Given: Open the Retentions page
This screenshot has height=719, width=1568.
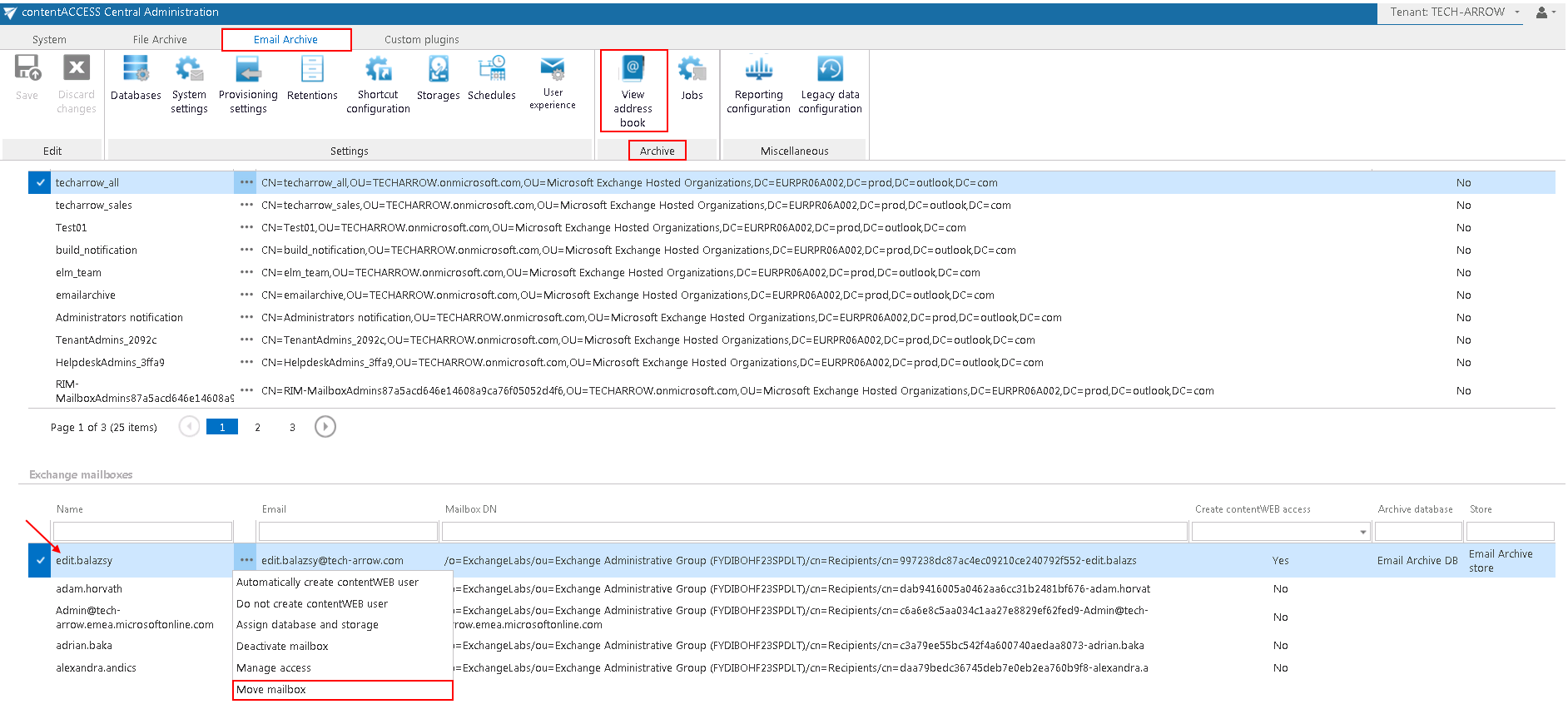Looking at the screenshot, I should coord(312,77).
